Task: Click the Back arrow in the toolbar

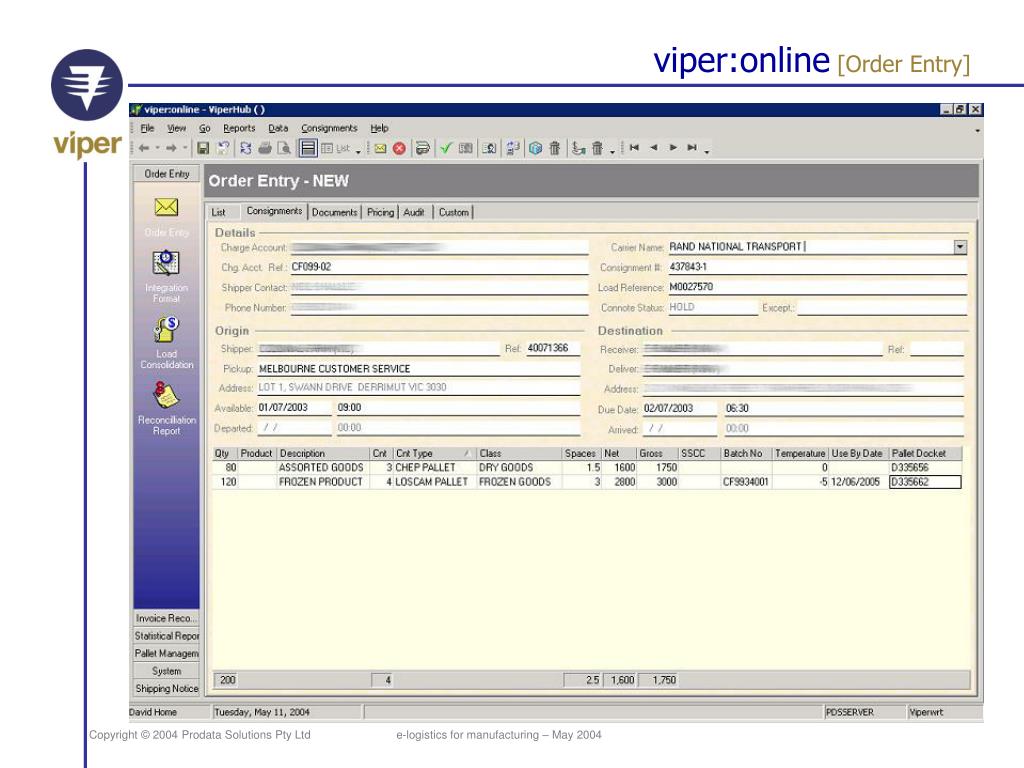Action: [144, 148]
